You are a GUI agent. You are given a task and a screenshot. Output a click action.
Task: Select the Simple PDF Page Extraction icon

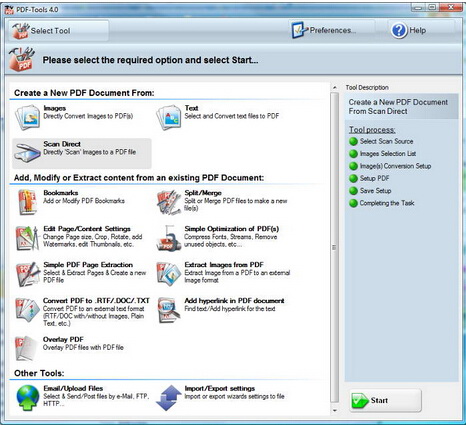28,274
